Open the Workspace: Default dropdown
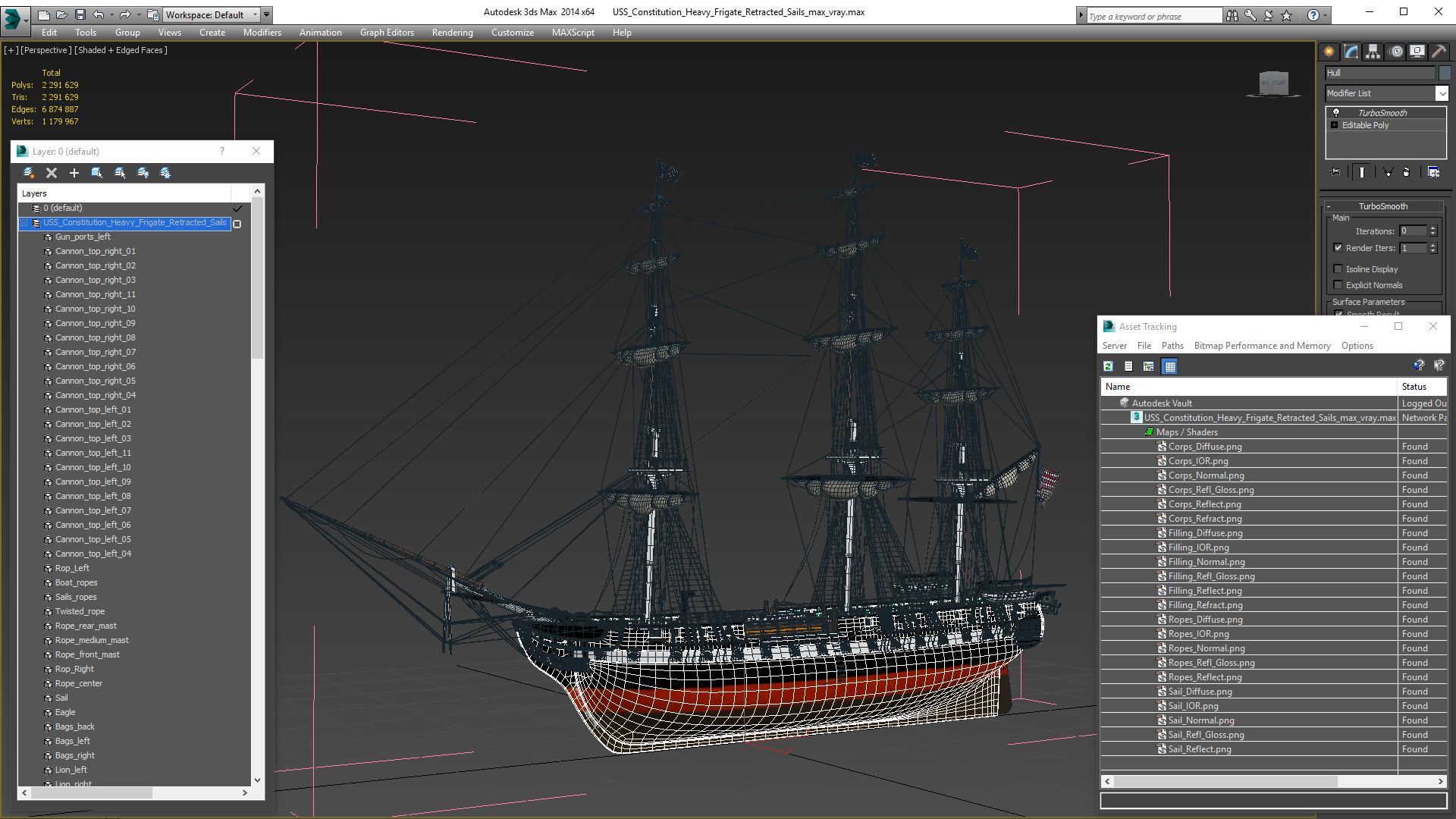1456x819 pixels. tap(212, 14)
